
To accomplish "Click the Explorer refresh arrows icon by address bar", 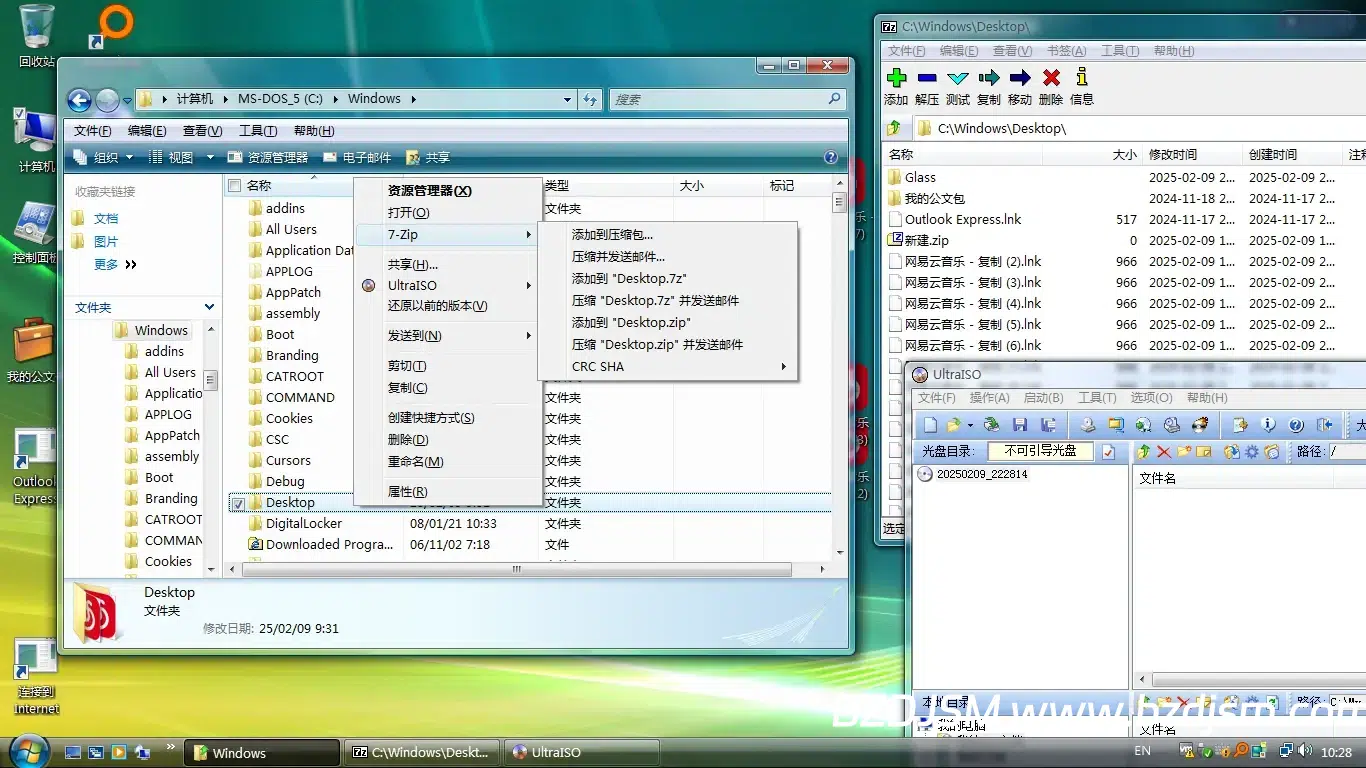I will [590, 99].
